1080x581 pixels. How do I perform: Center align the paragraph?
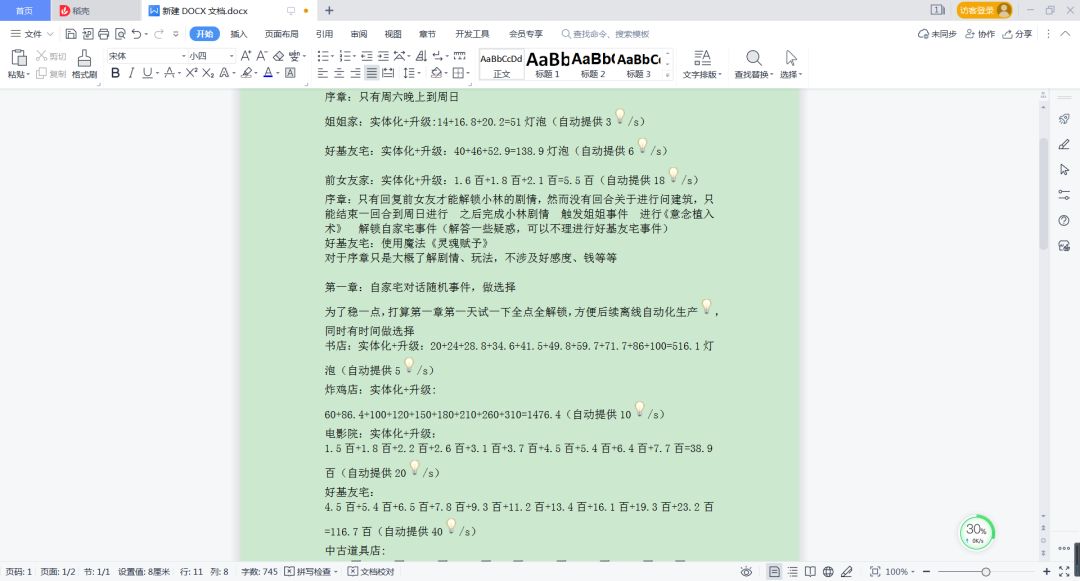click(339, 73)
